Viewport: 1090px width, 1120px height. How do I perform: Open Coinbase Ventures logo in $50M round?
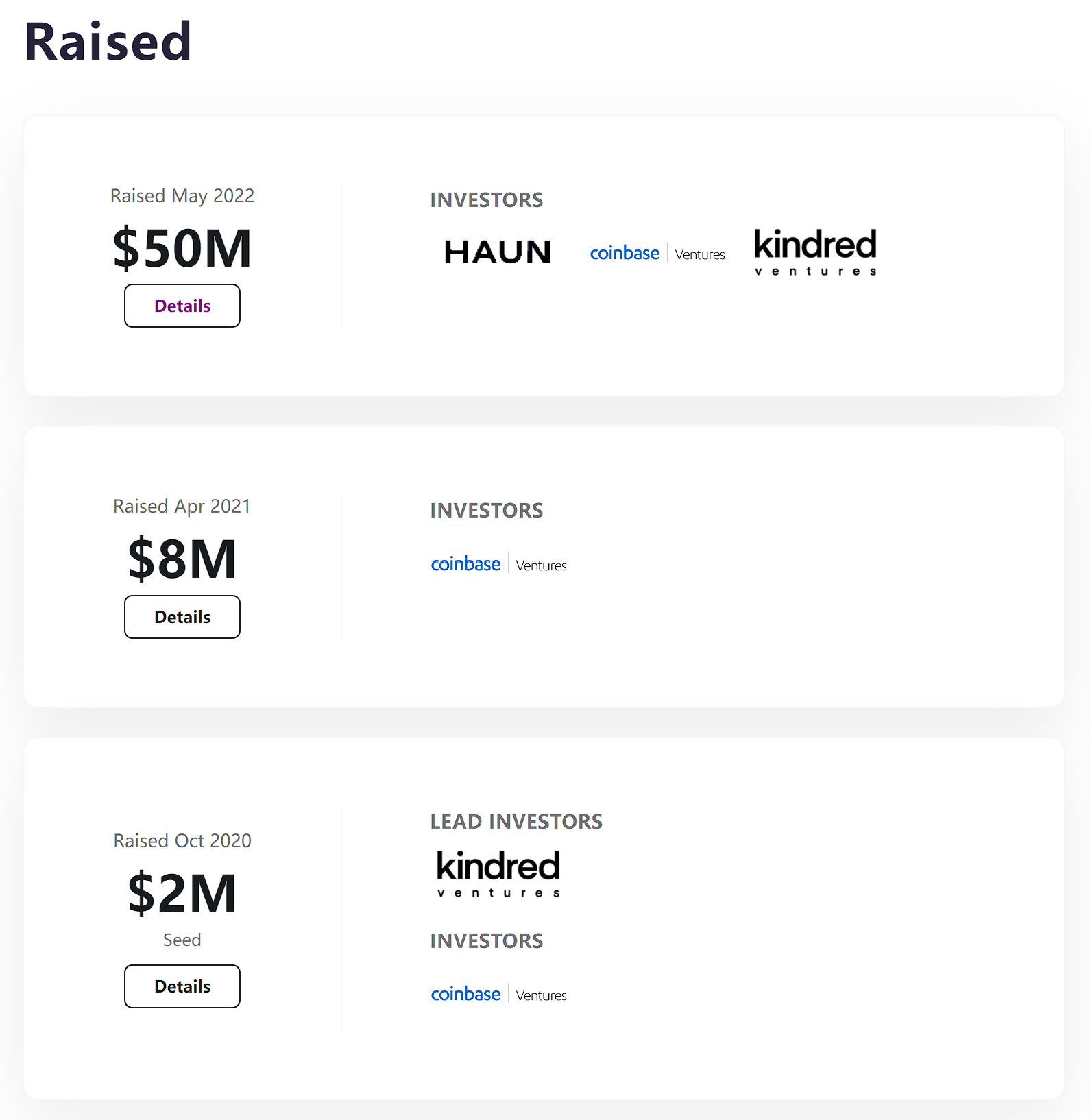(657, 254)
